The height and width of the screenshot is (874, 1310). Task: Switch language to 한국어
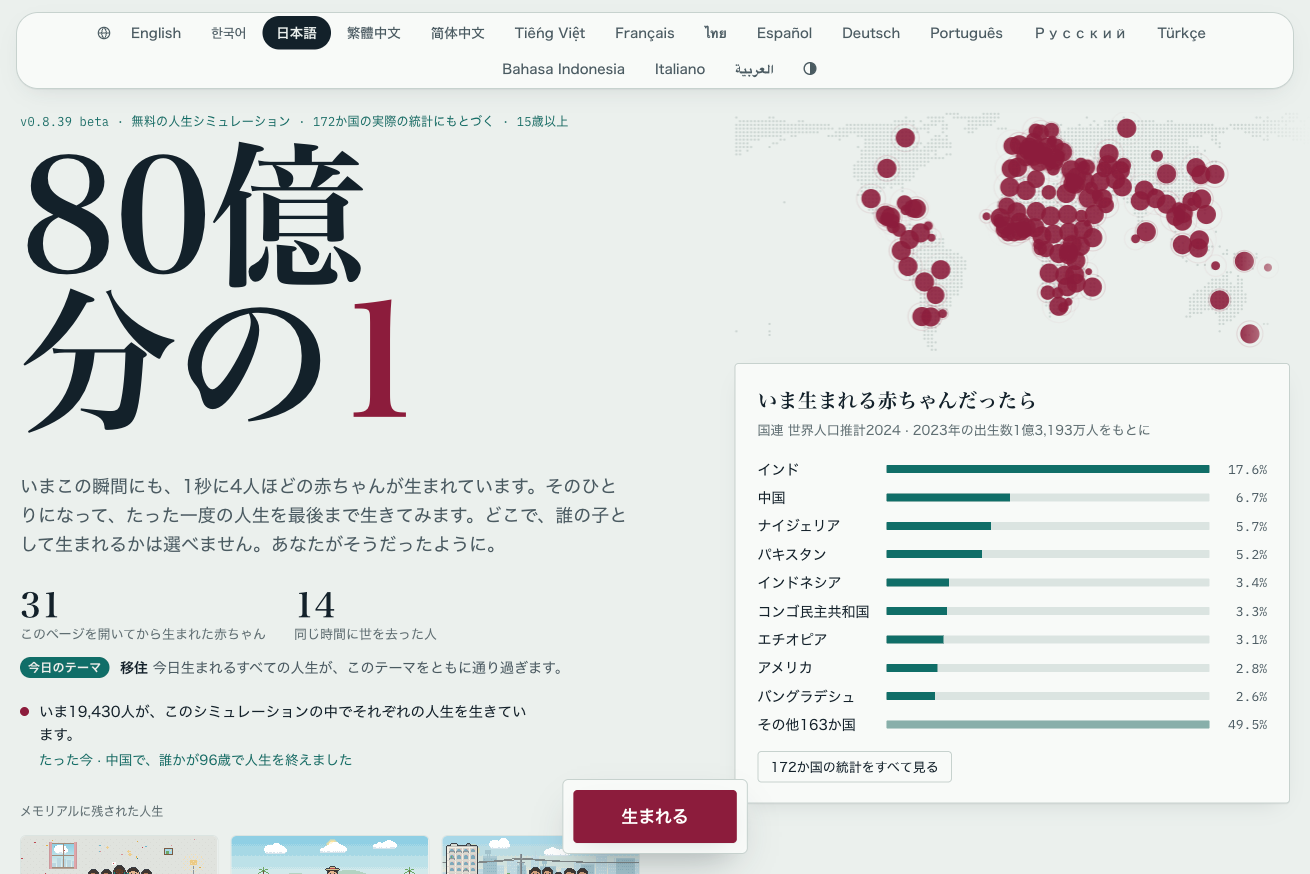tap(228, 33)
